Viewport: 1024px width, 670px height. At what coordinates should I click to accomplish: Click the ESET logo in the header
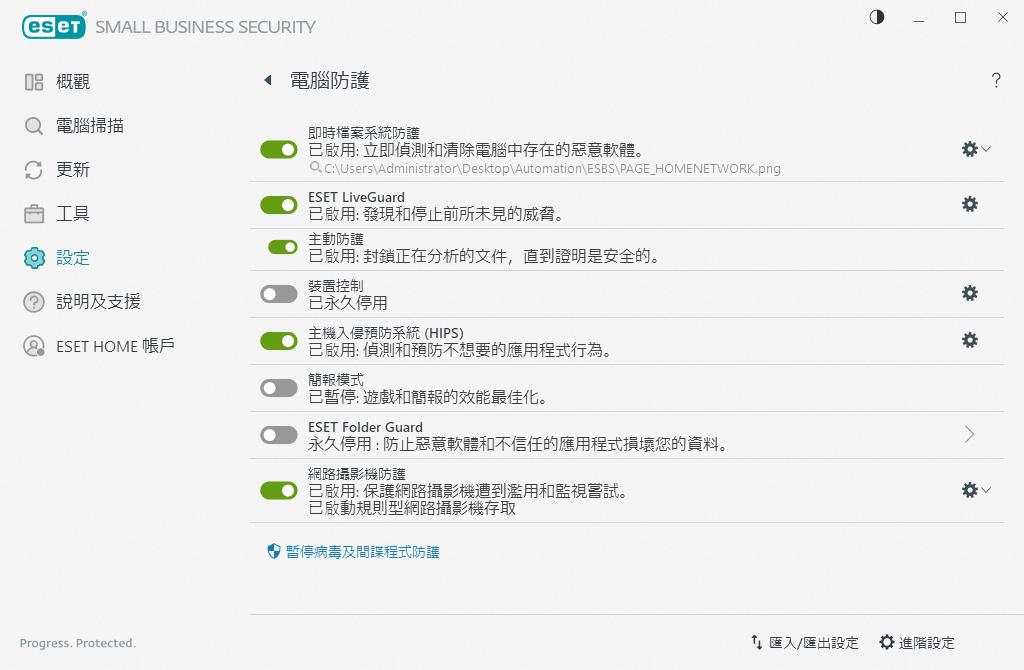pos(54,27)
